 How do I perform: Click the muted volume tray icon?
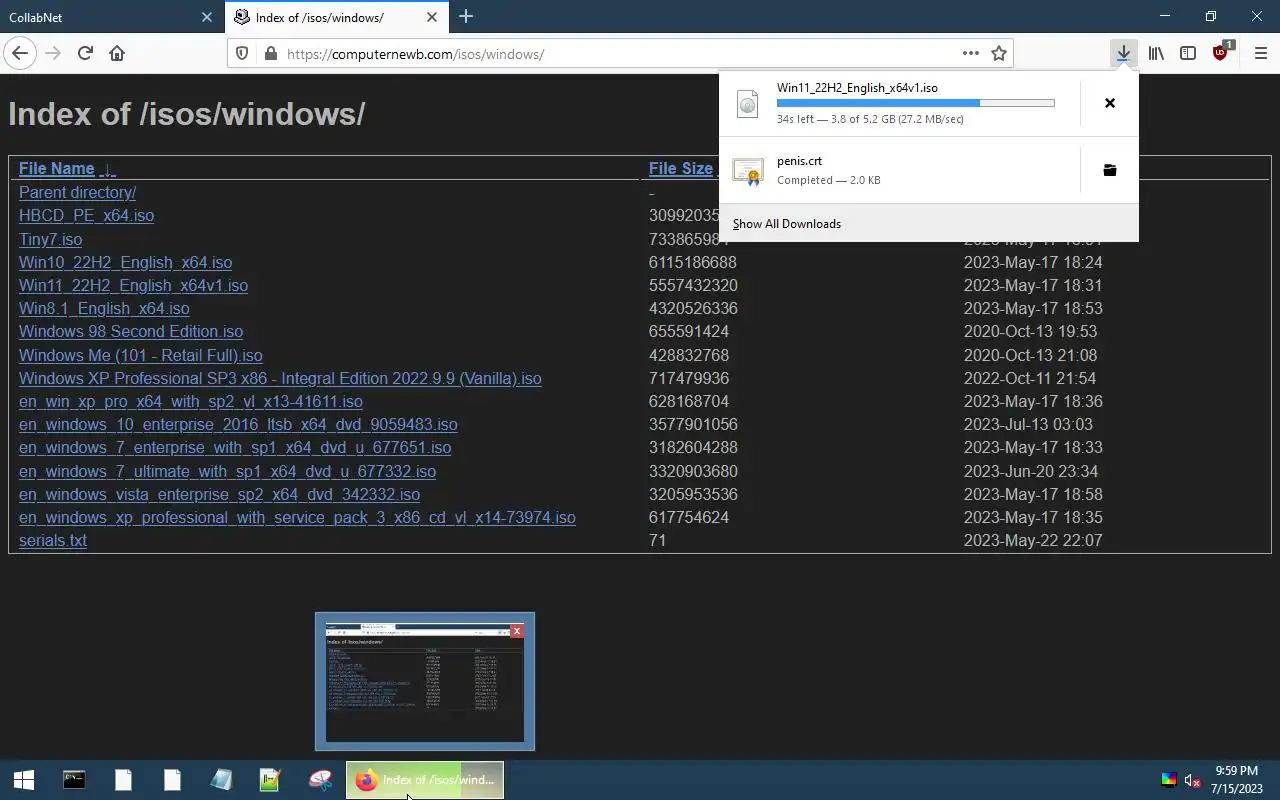click(x=1192, y=780)
